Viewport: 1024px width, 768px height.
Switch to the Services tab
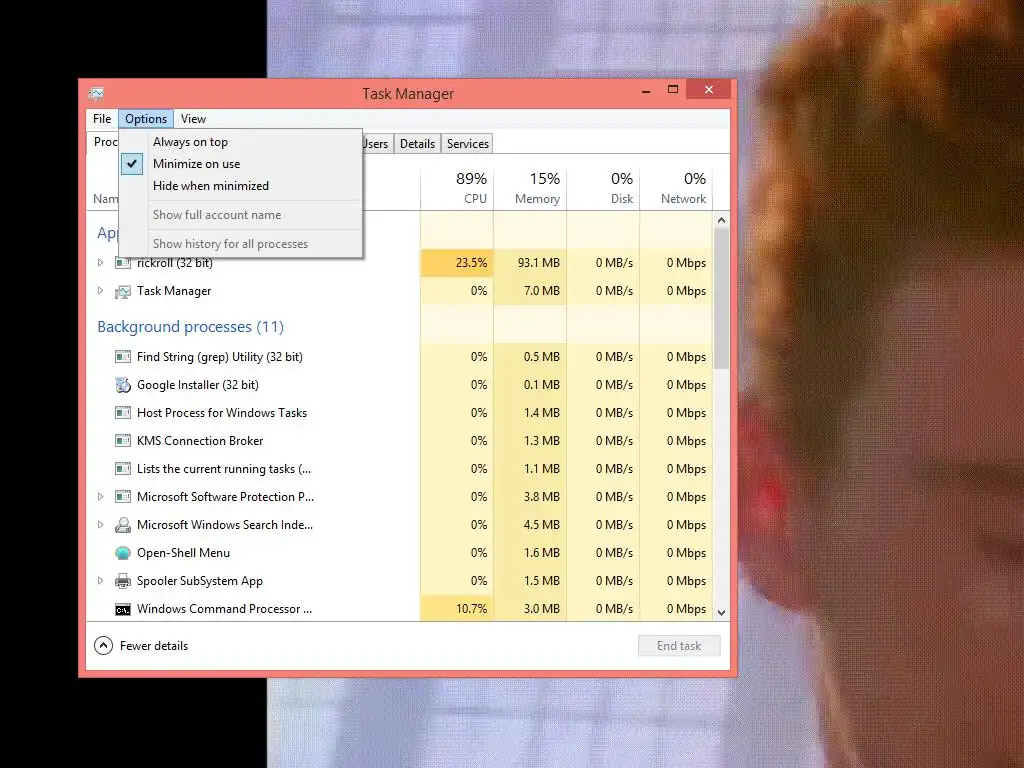[x=468, y=144]
